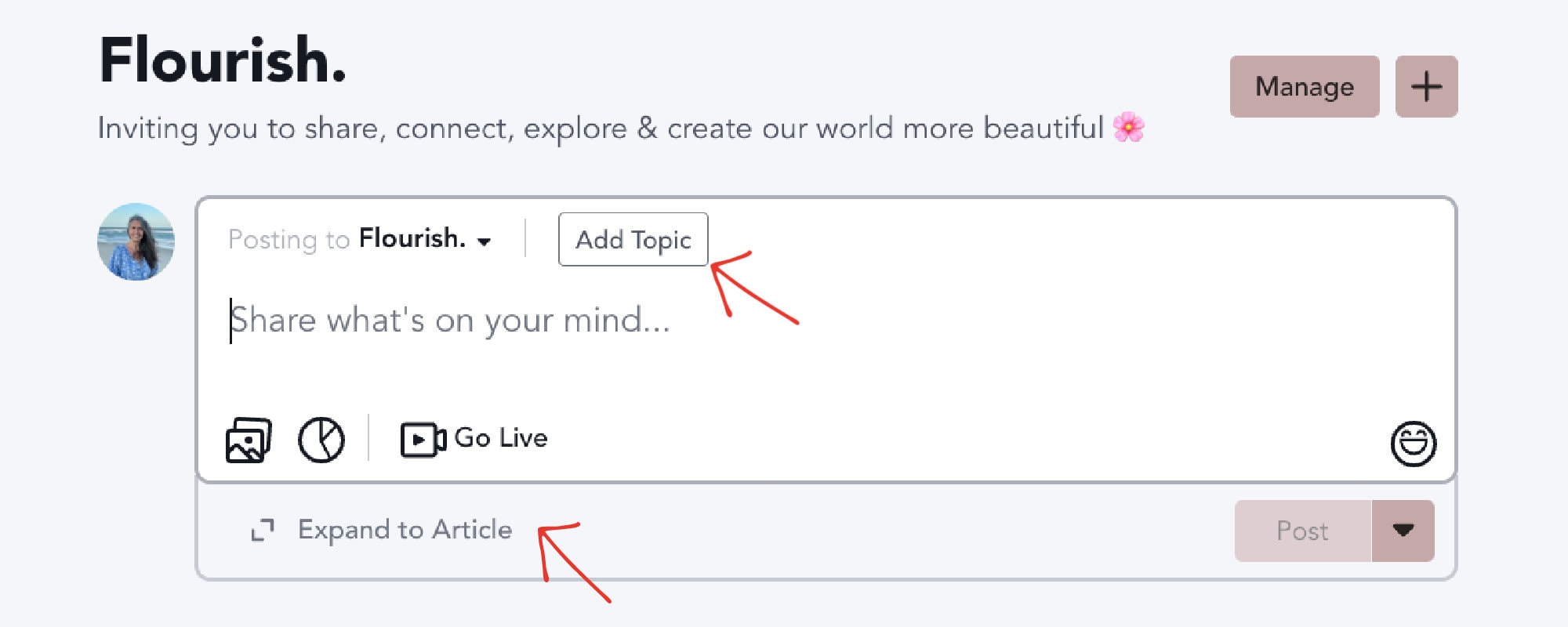Viewport: 1568px width, 627px height.
Task: Click the Add Topic button
Action: 633,239
